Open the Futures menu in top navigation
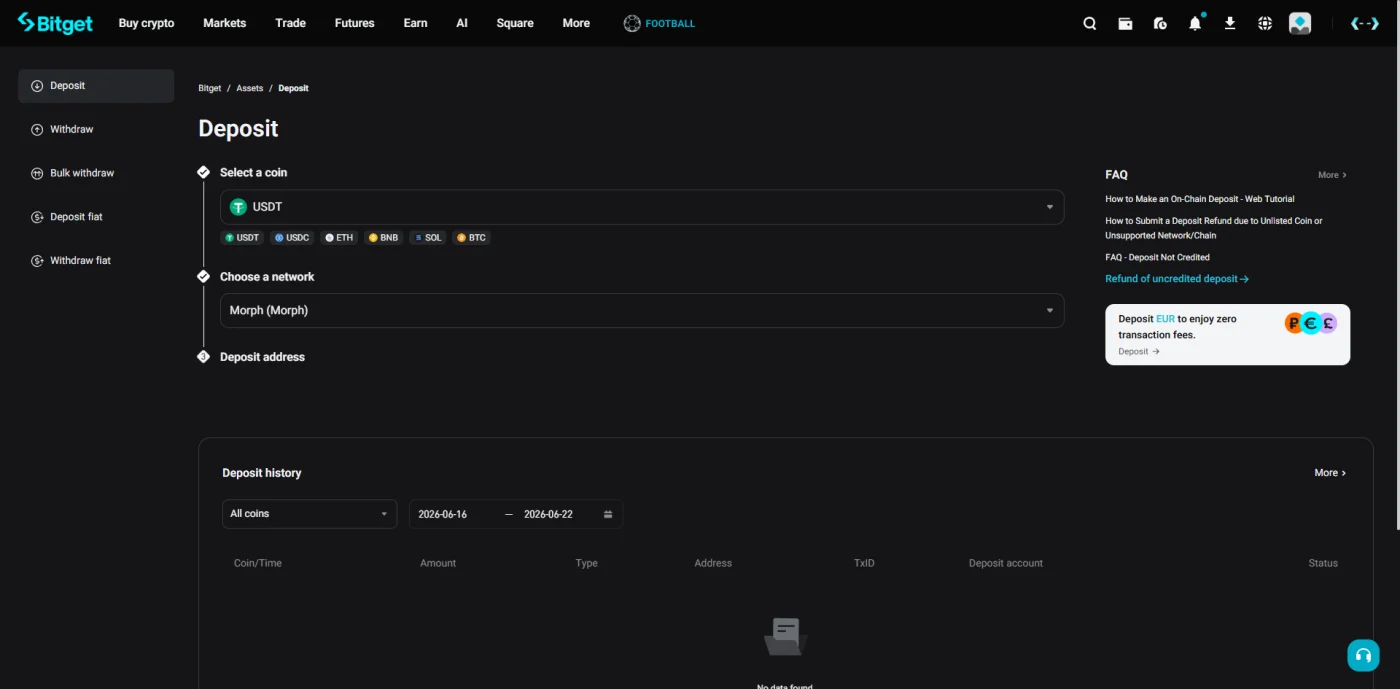1400x689 pixels. pyautogui.click(x=354, y=23)
